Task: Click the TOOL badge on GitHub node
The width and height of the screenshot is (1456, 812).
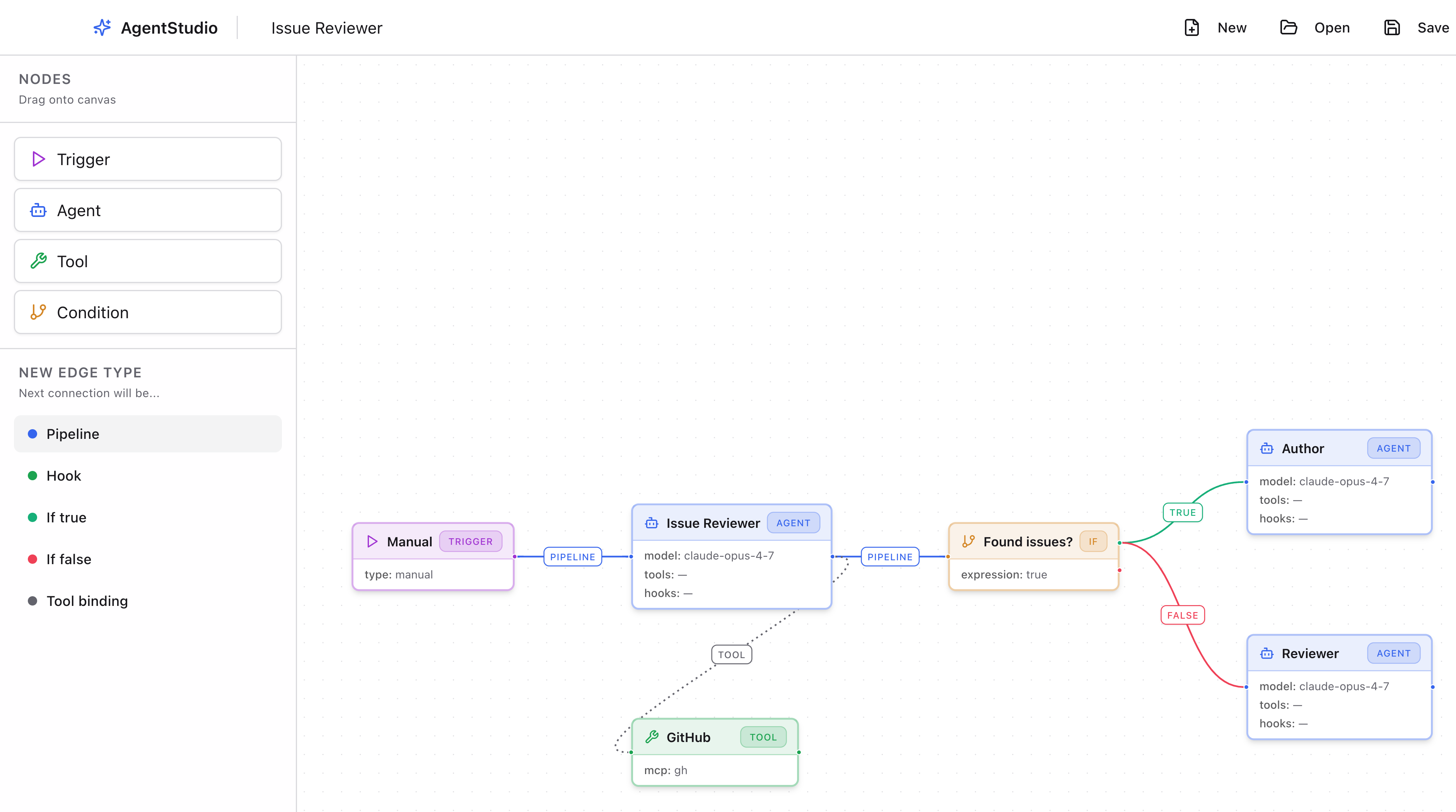Action: pos(763,737)
